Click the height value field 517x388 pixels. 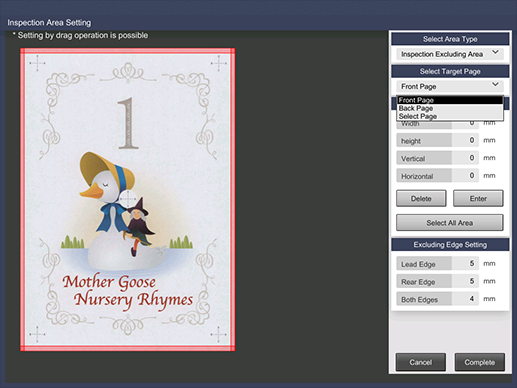[x=465, y=140]
